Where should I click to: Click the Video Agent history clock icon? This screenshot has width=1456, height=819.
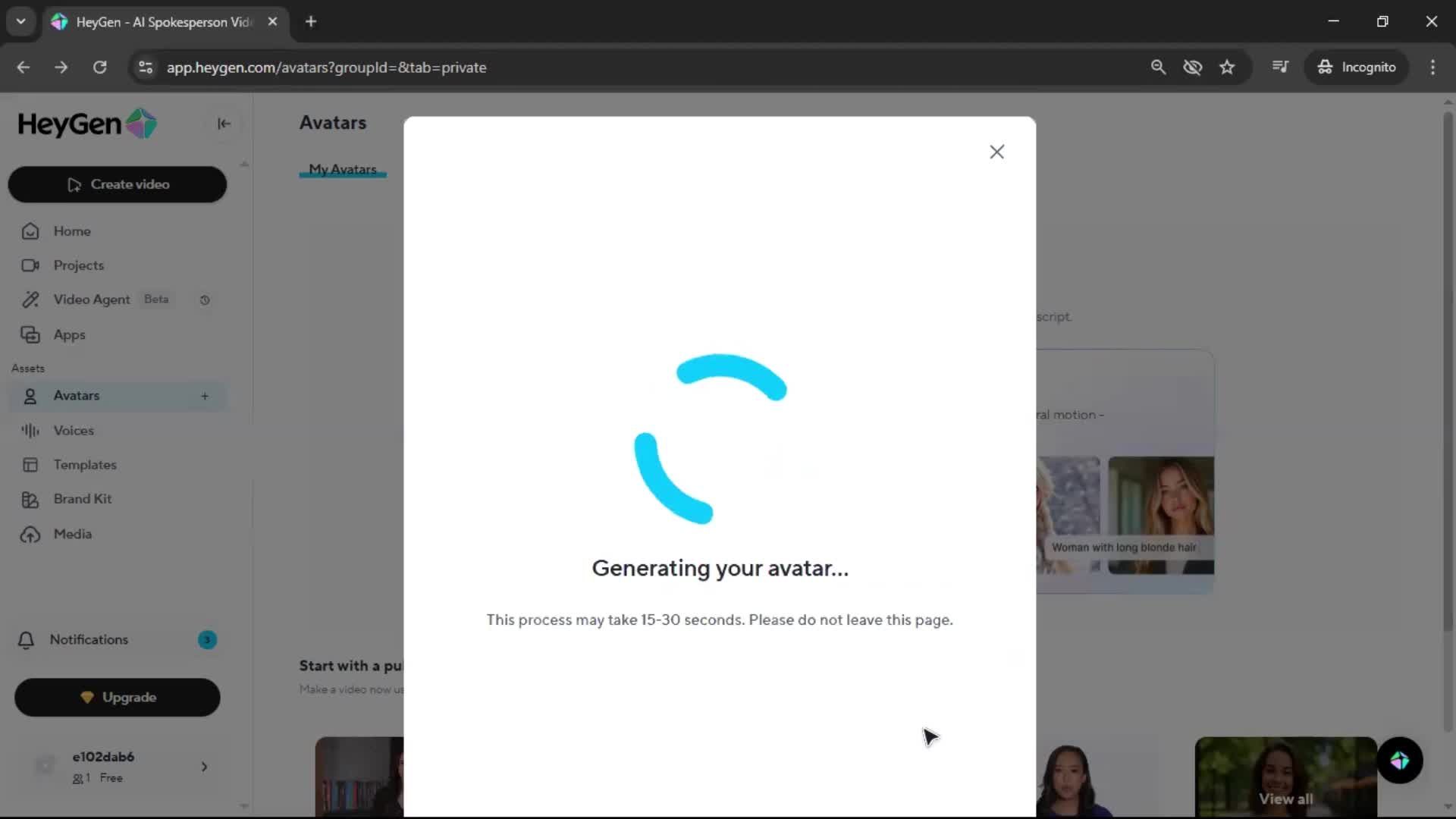(x=205, y=300)
